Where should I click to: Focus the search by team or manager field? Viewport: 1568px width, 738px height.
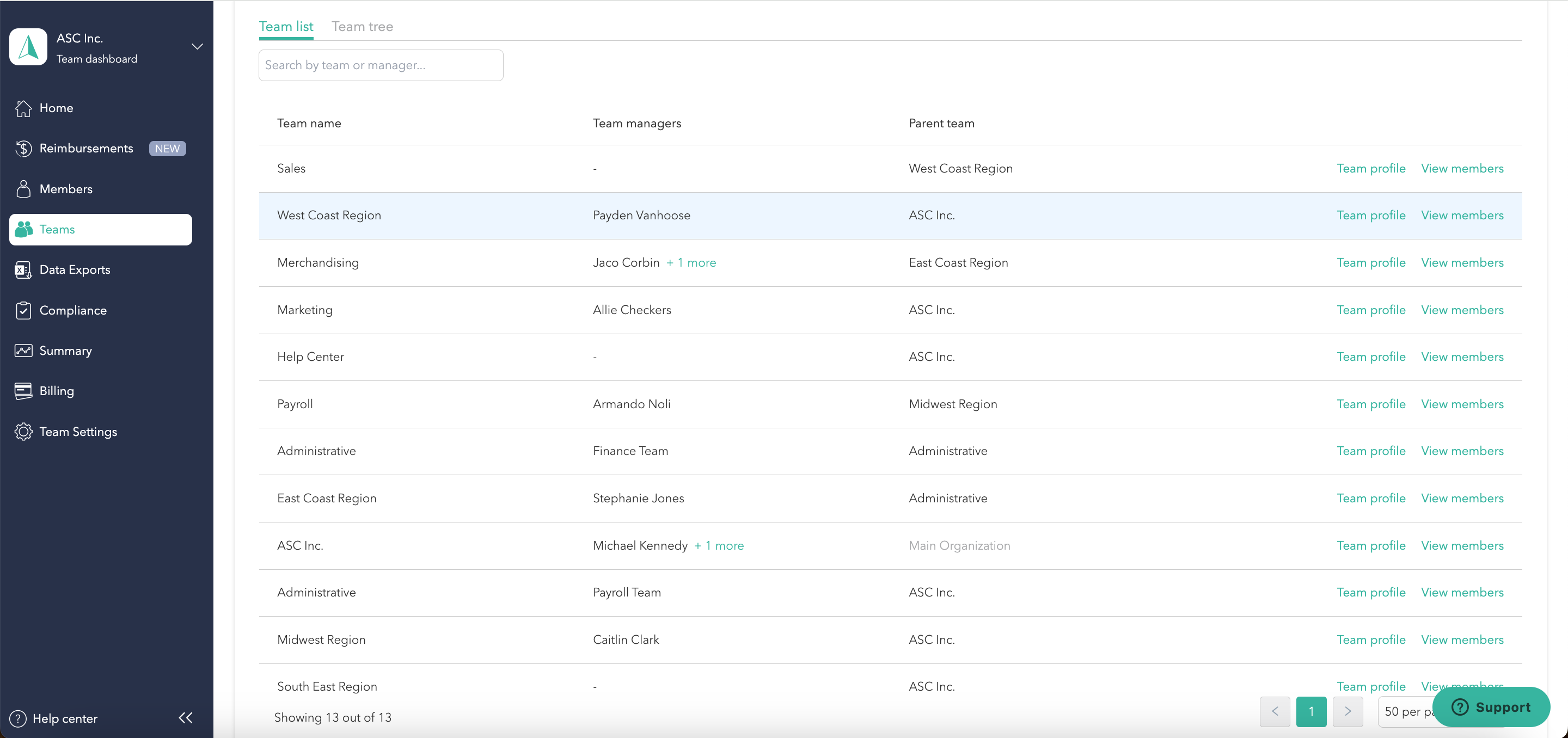pos(381,66)
